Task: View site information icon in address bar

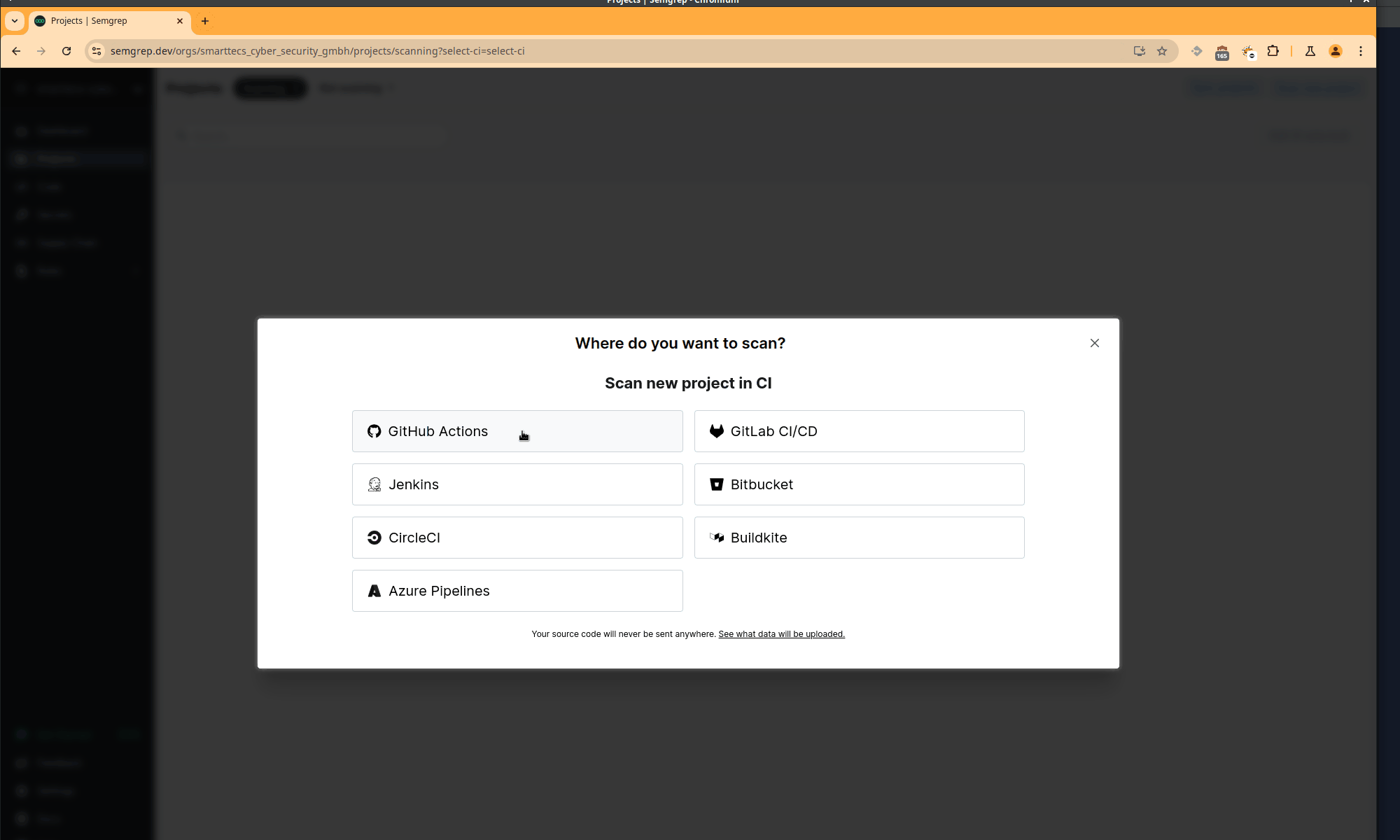Action: tap(97, 51)
